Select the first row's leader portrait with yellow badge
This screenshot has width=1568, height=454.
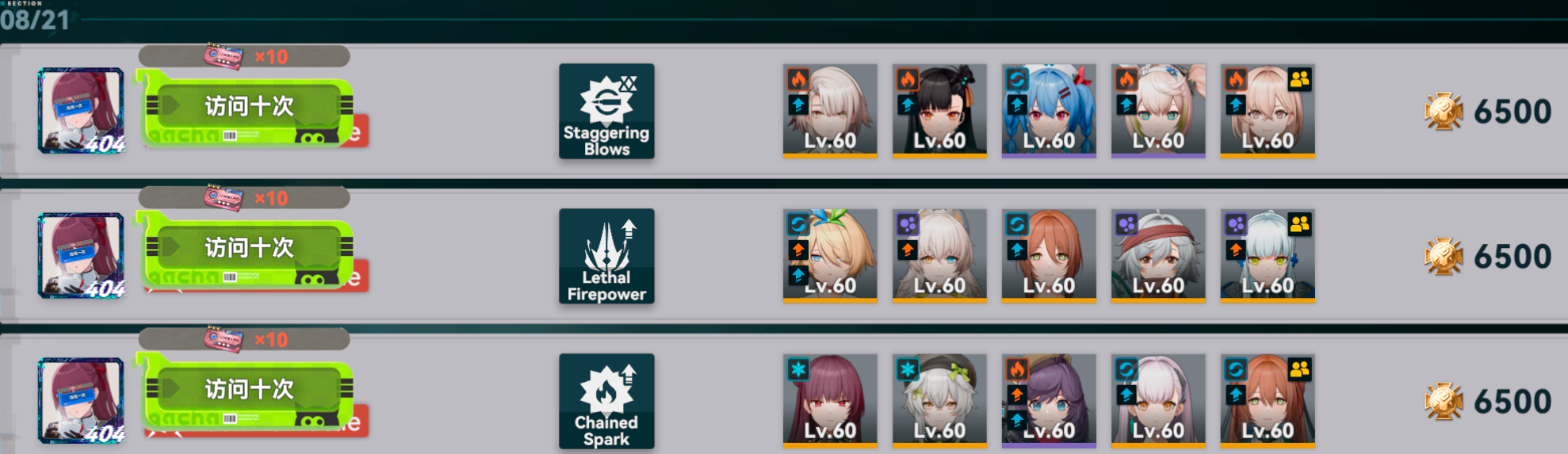(x=1268, y=111)
